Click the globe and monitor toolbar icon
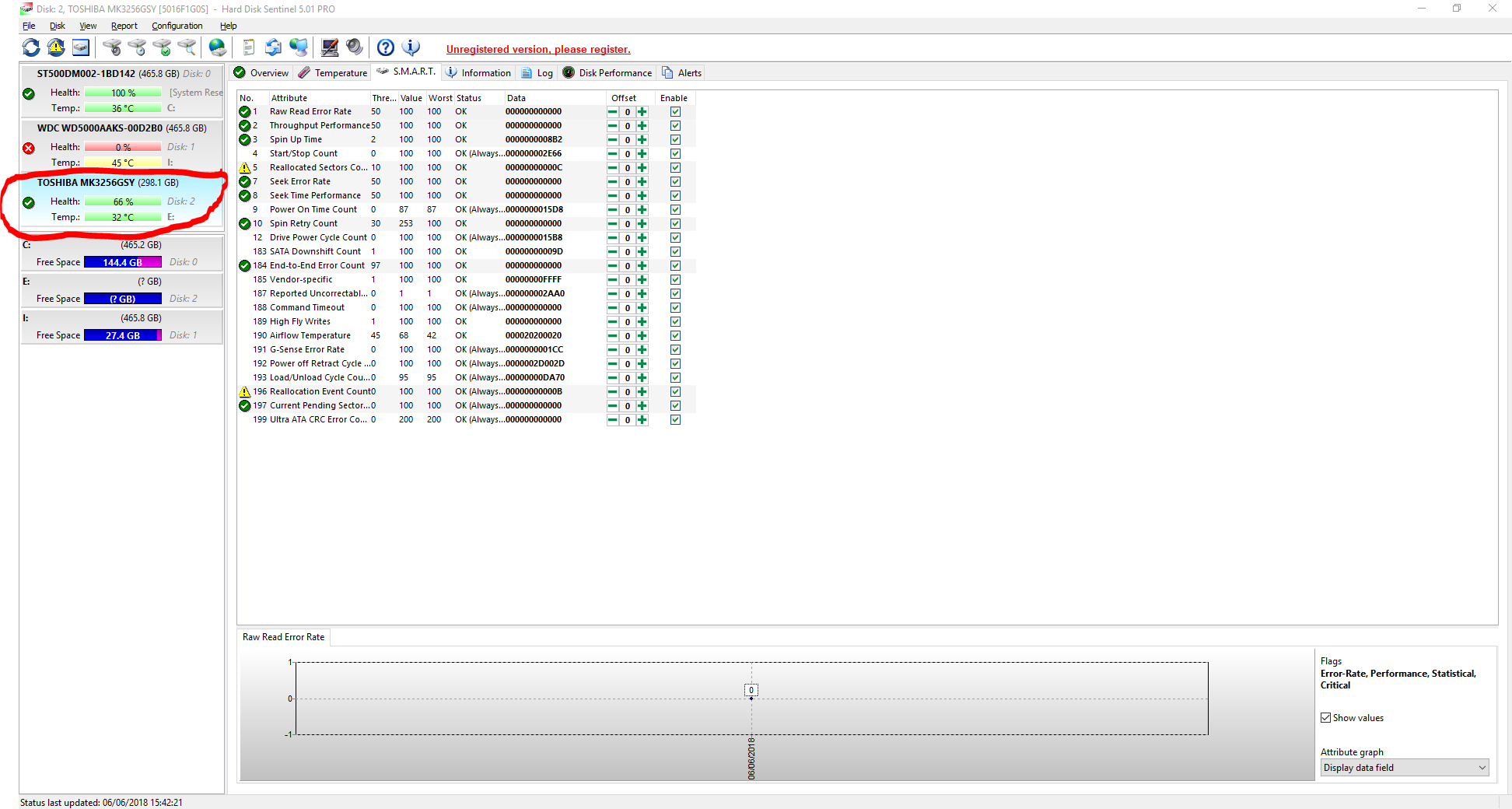The height and width of the screenshot is (809, 1512). tap(299, 48)
